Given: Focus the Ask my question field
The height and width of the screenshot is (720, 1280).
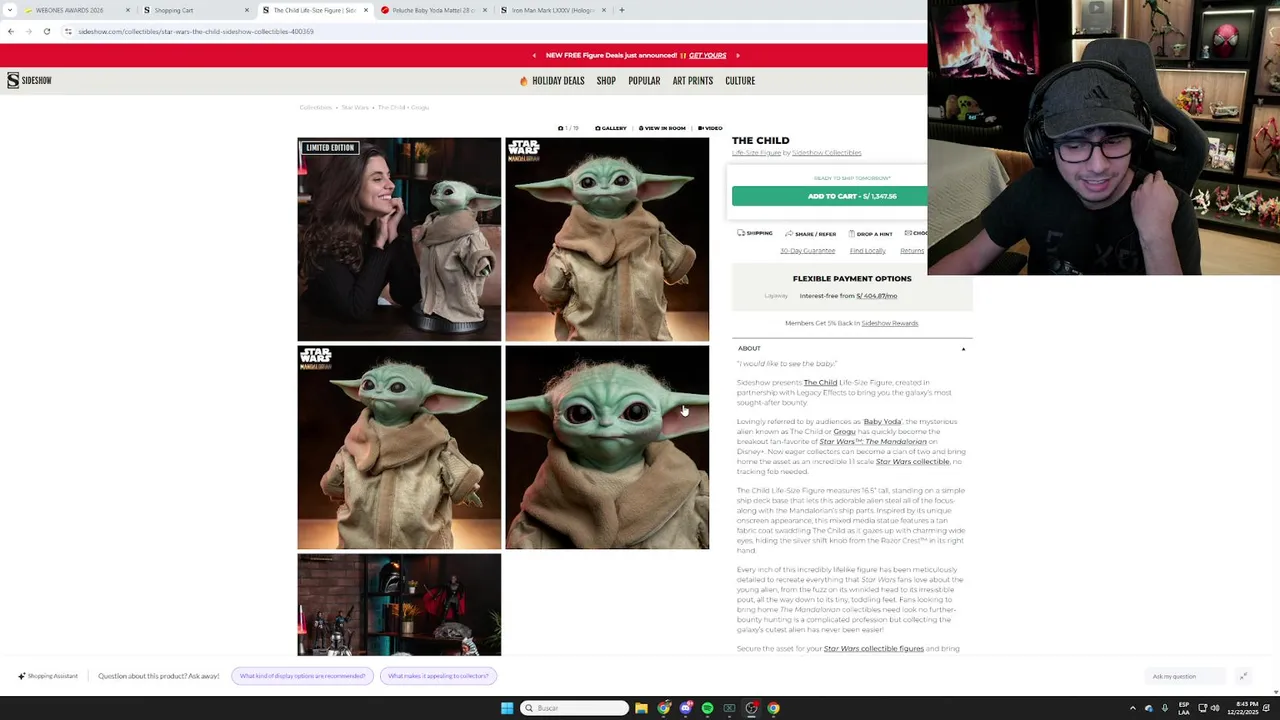Looking at the screenshot, I should [x=1185, y=677].
